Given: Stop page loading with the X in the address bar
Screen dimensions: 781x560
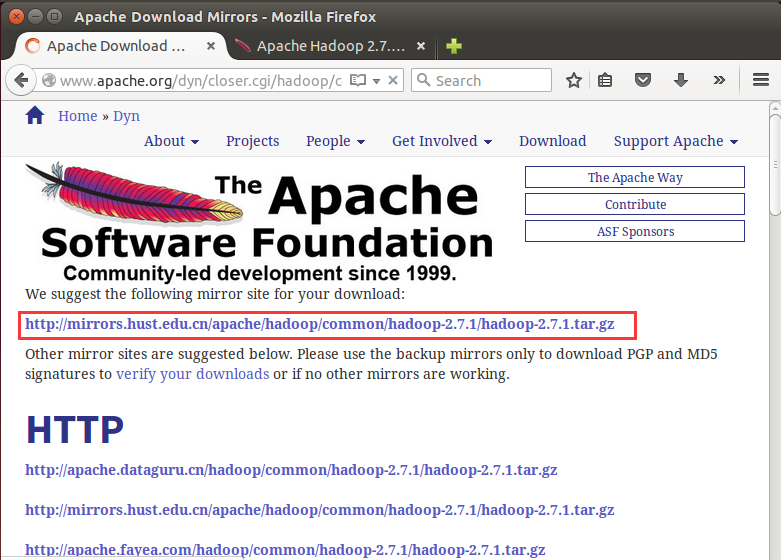Looking at the screenshot, I should click(x=393, y=80).
